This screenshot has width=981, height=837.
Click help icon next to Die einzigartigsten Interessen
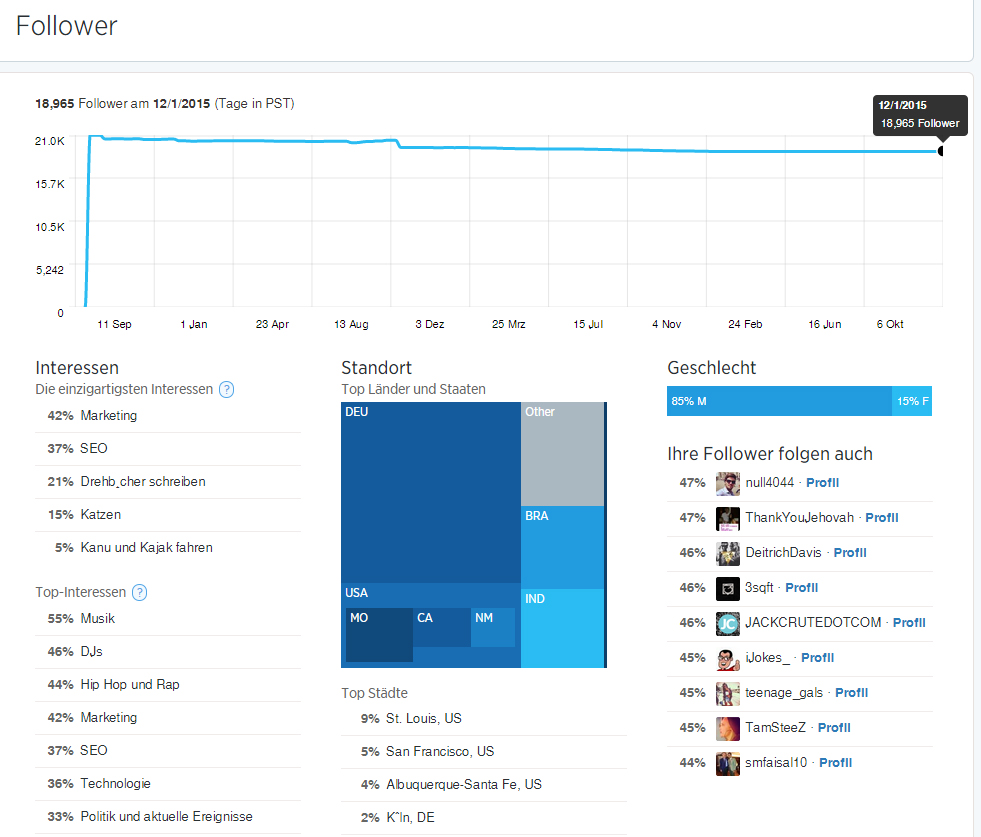coord(226,390)
